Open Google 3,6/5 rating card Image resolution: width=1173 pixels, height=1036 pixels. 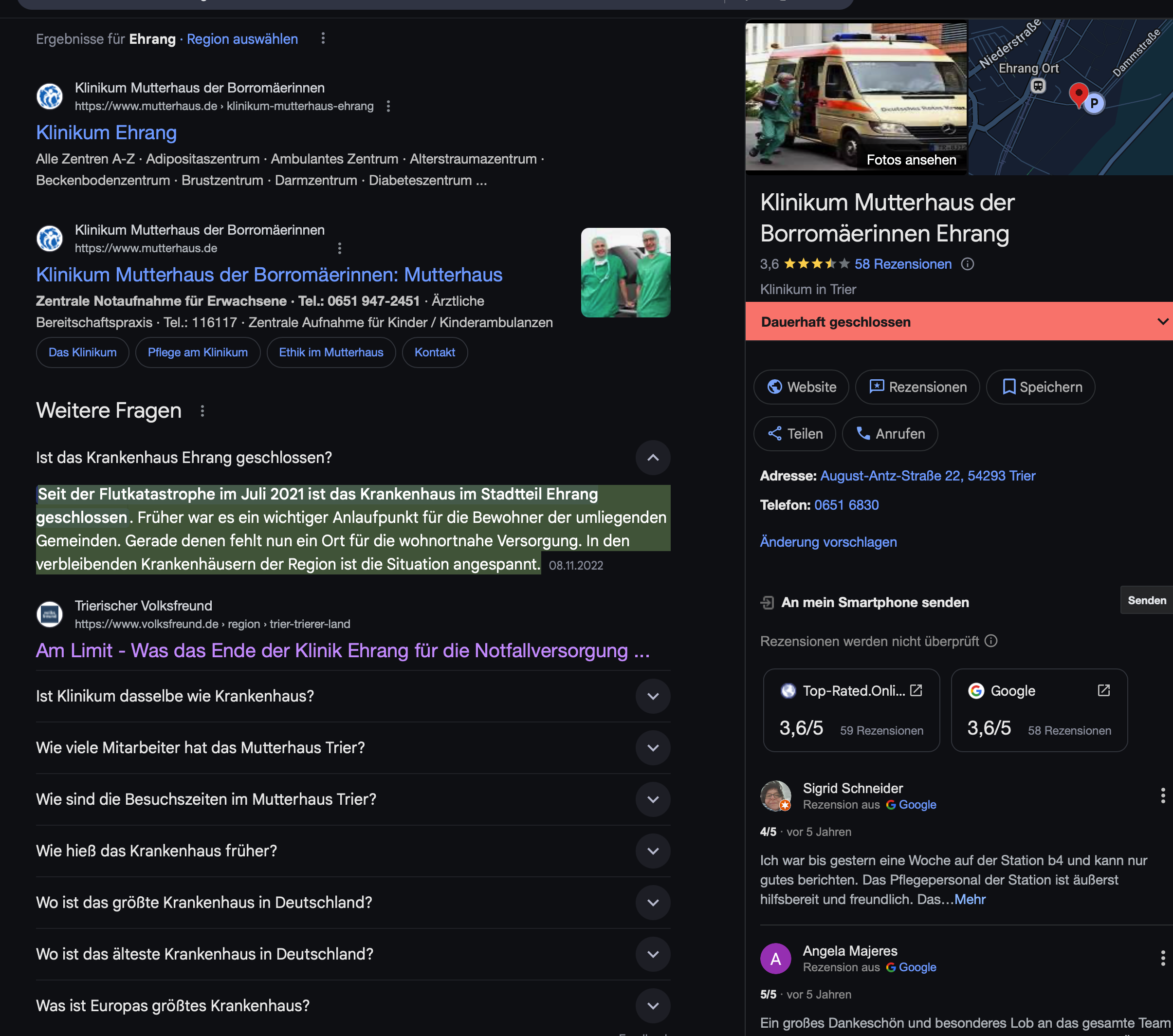[x=1039, y=710]
